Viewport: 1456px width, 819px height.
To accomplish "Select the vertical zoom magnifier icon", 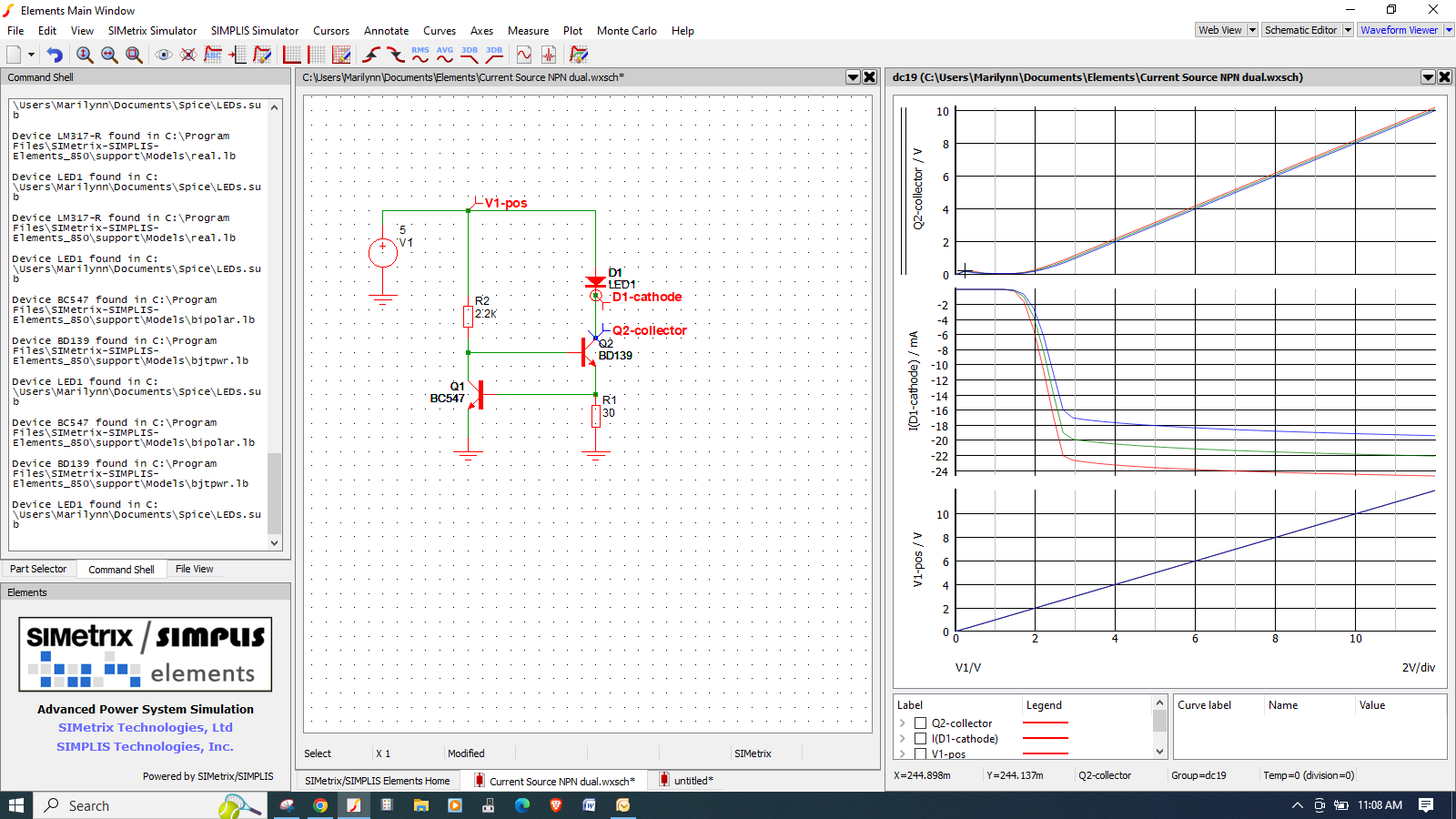I will tap(85, 55).
